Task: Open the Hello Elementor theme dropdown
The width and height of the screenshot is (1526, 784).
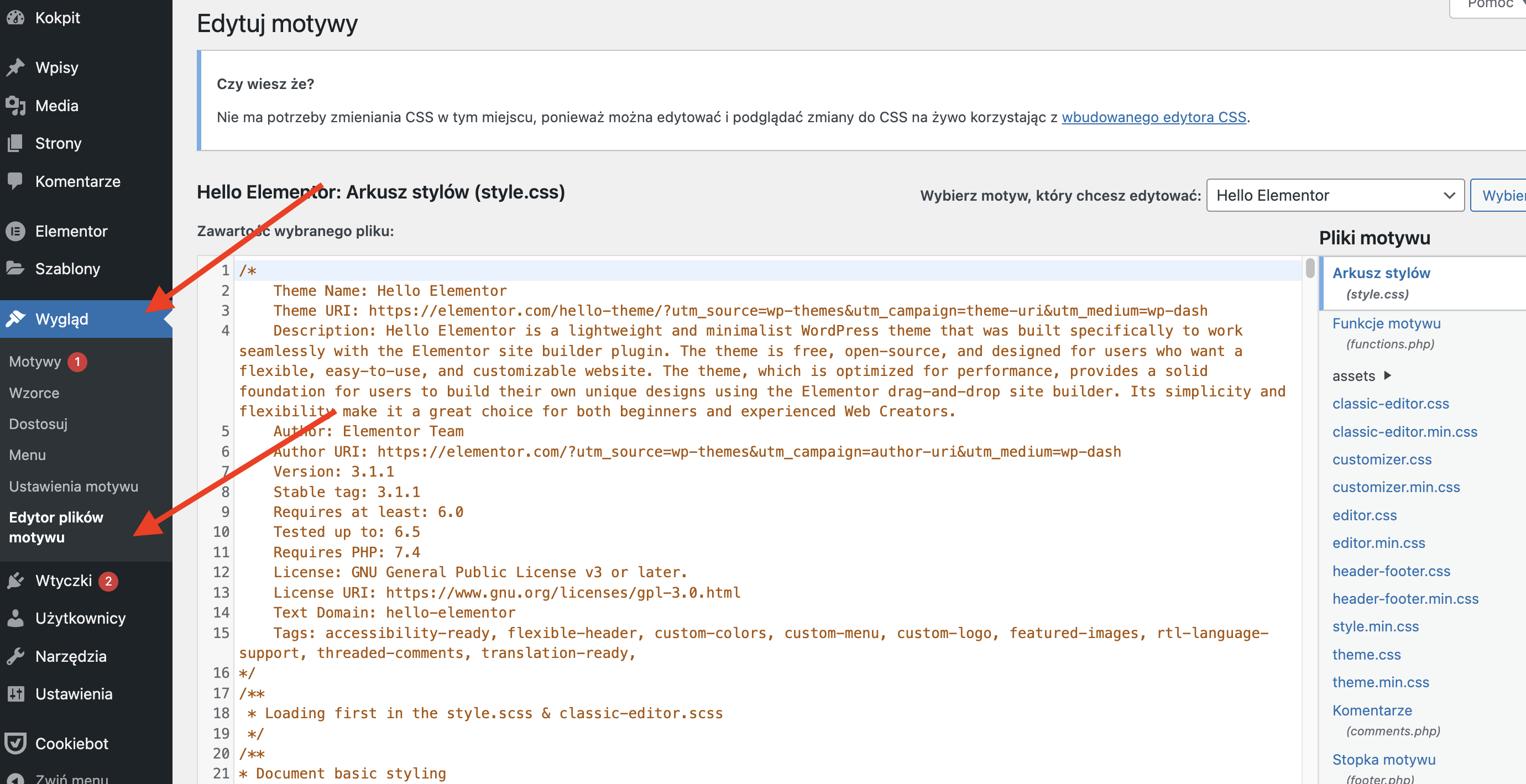Action: coord(1335,196)
